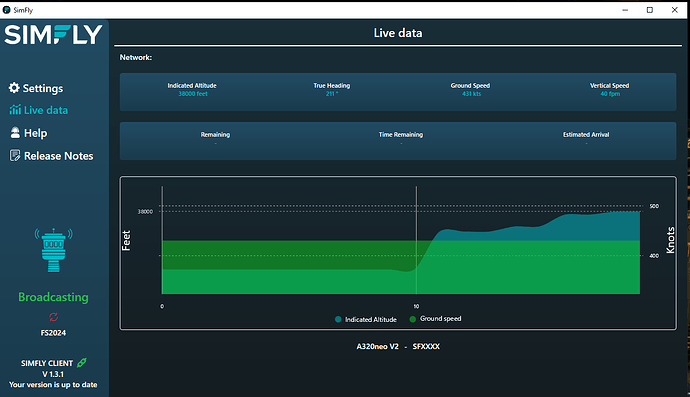
Task: Toggle Indicated Altitude legend series
Action: pos(366,320)
